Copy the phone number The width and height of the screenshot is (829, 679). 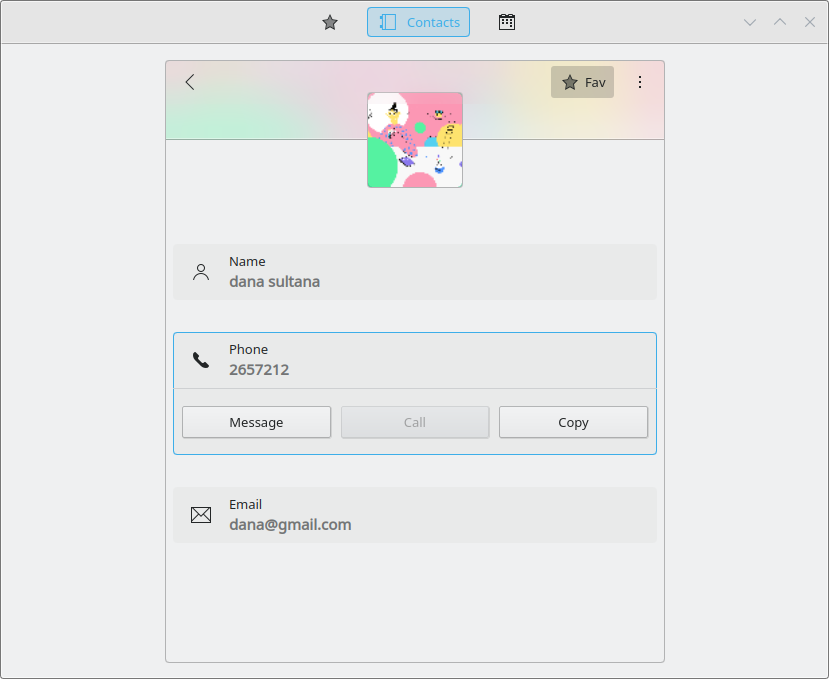pos(573,422)
